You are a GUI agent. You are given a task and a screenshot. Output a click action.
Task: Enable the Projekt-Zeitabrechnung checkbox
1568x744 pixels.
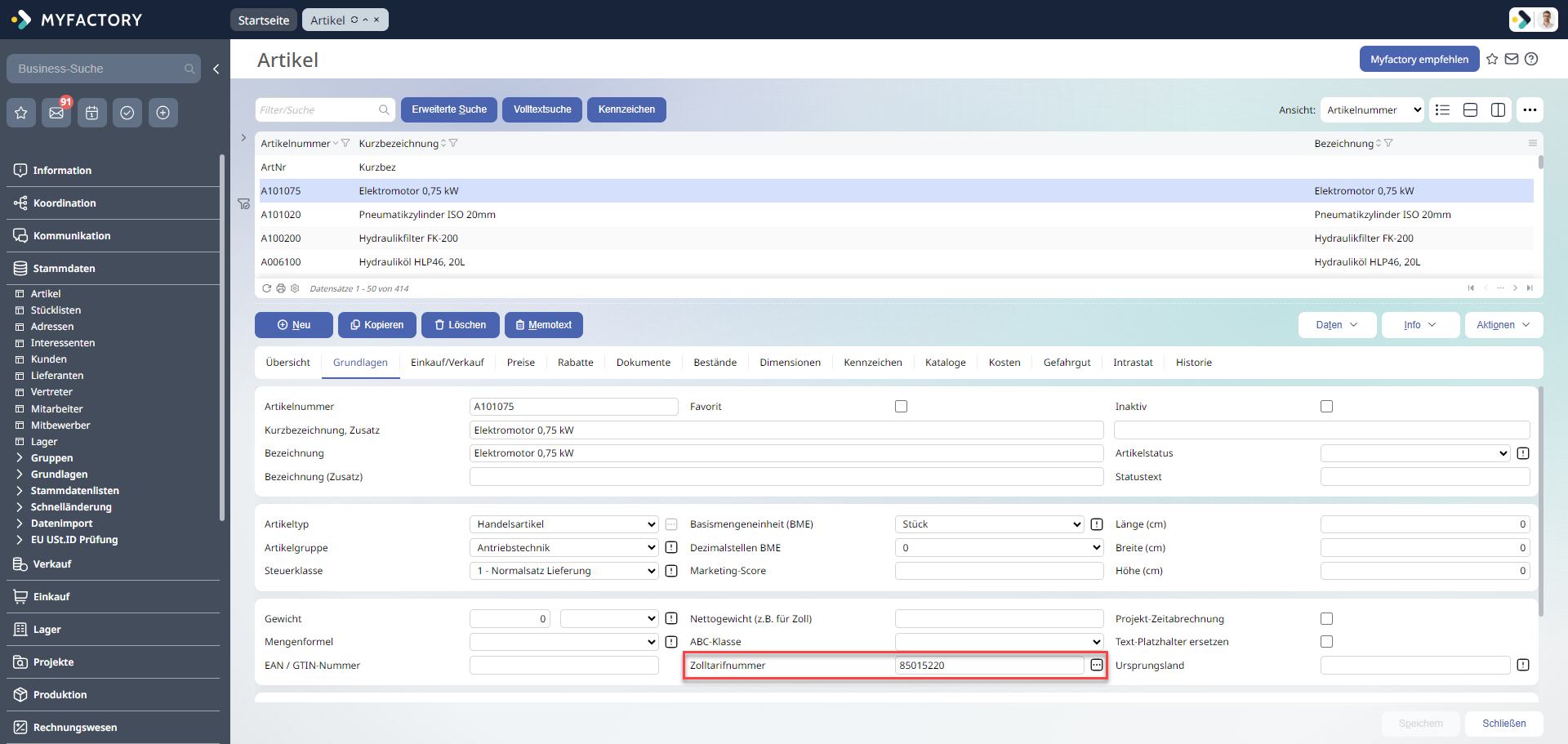1327,619
